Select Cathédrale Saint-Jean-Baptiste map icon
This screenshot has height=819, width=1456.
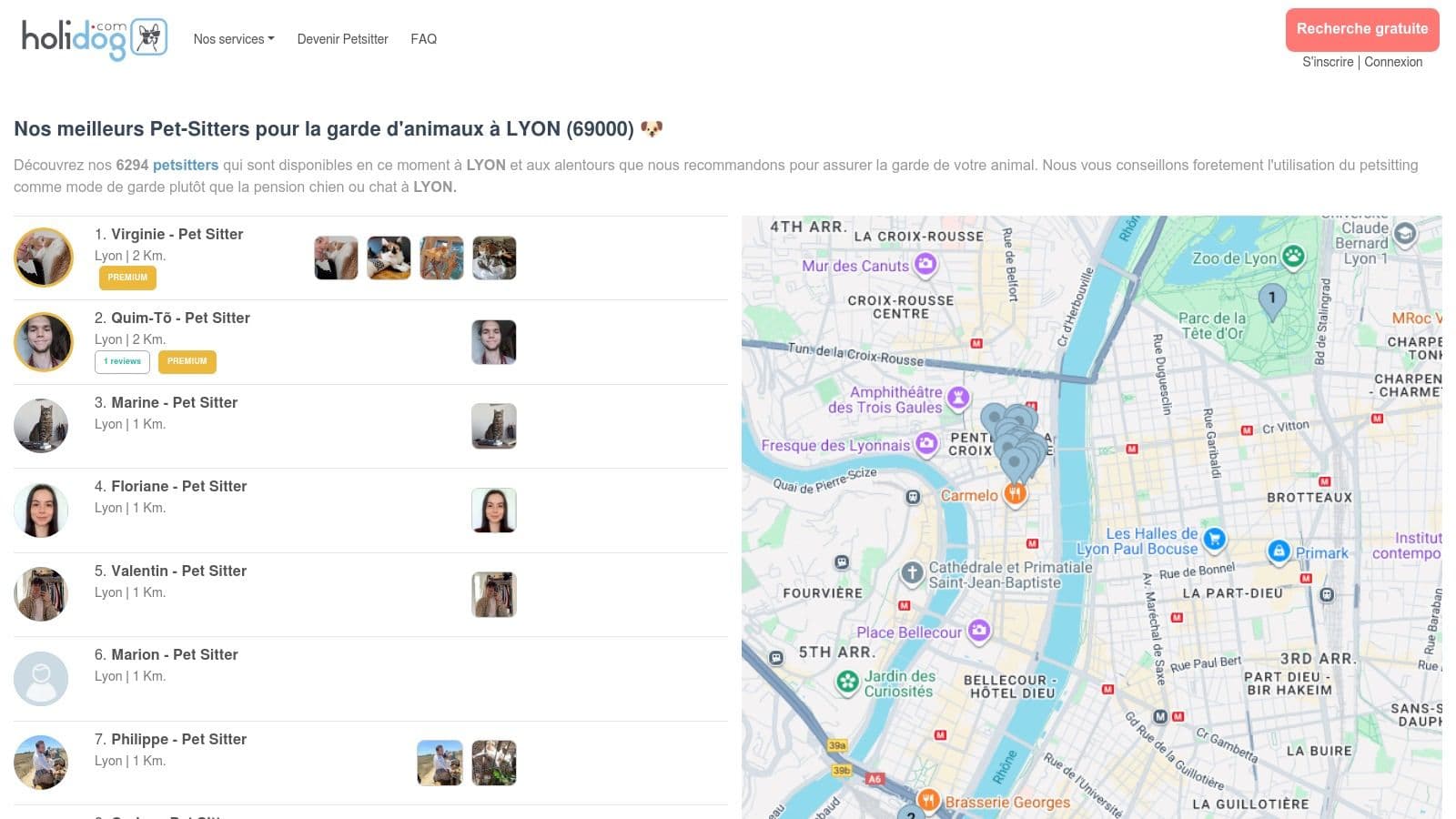click(x=912, y=573)
